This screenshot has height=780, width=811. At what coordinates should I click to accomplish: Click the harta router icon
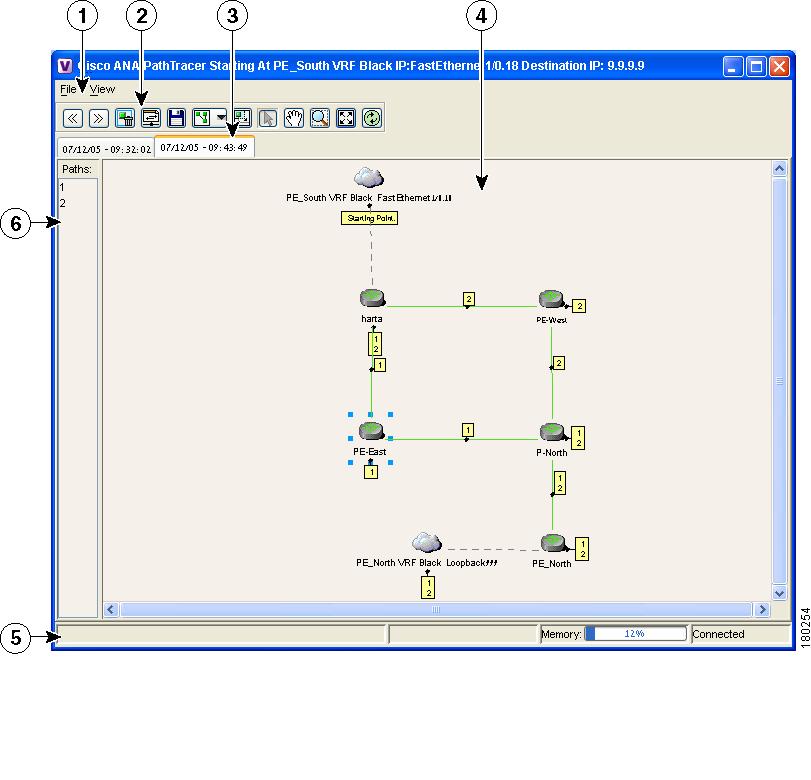tap(372, 298)
